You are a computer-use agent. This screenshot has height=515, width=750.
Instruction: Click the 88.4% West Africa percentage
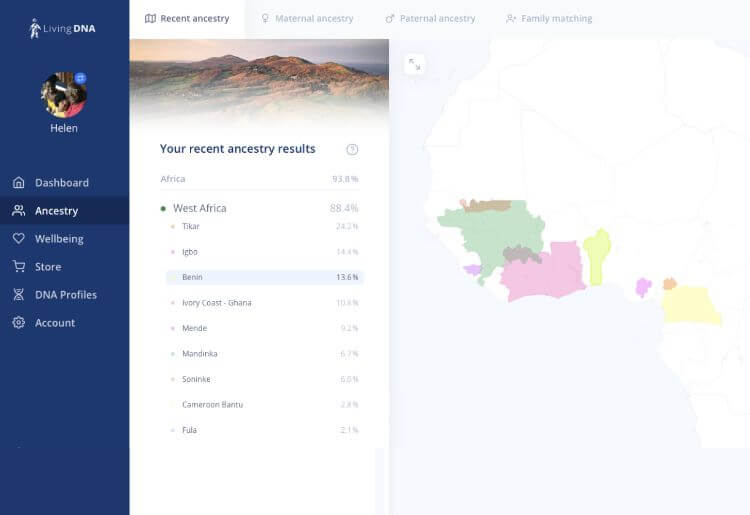[x=343, y=208]
